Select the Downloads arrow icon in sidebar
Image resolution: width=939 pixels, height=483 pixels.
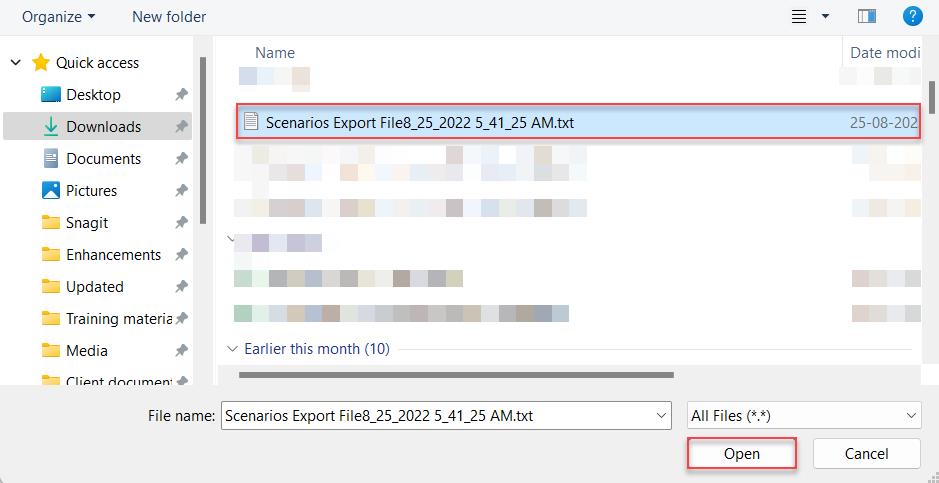coord(52,126)
